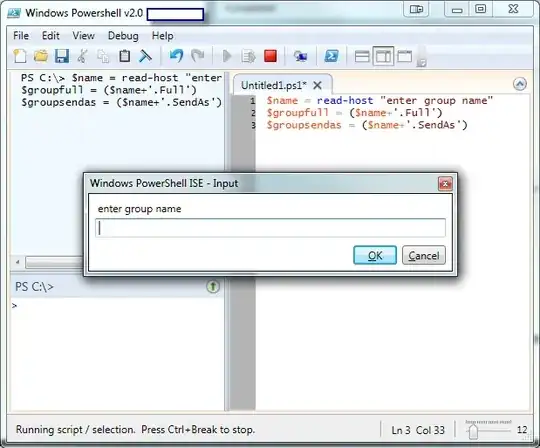Click the window switch icon in title bar
Screen dimensions: 540x448
(x=416, y=9)
